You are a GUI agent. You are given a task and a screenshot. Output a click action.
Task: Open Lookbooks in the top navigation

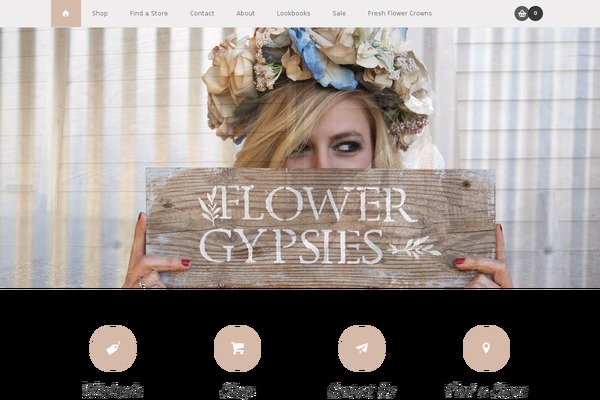[293, 13]
